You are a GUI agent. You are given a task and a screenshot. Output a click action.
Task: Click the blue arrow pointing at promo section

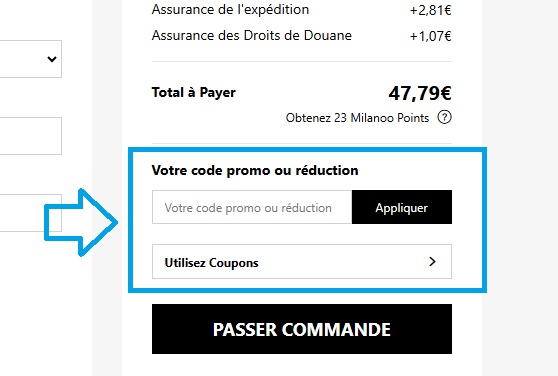point(81,222)
